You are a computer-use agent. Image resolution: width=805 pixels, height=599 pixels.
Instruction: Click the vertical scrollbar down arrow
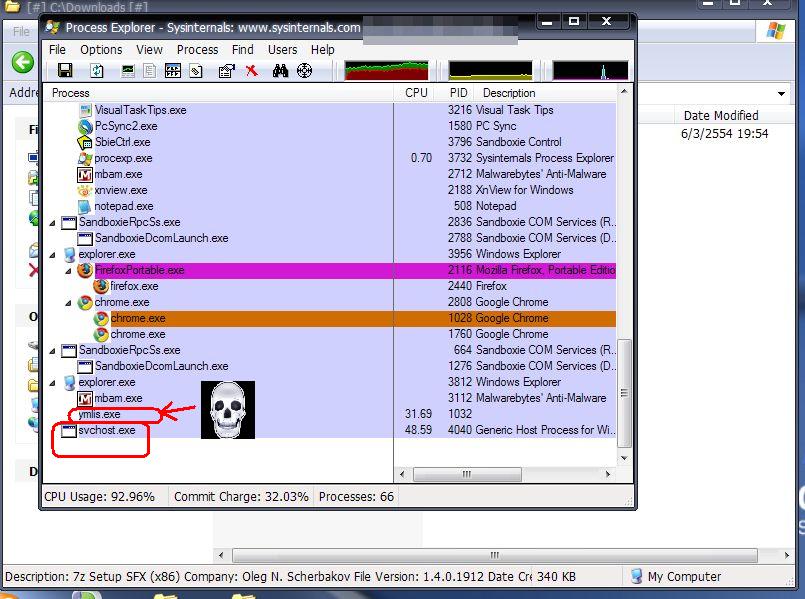click(x=624, y=458)
